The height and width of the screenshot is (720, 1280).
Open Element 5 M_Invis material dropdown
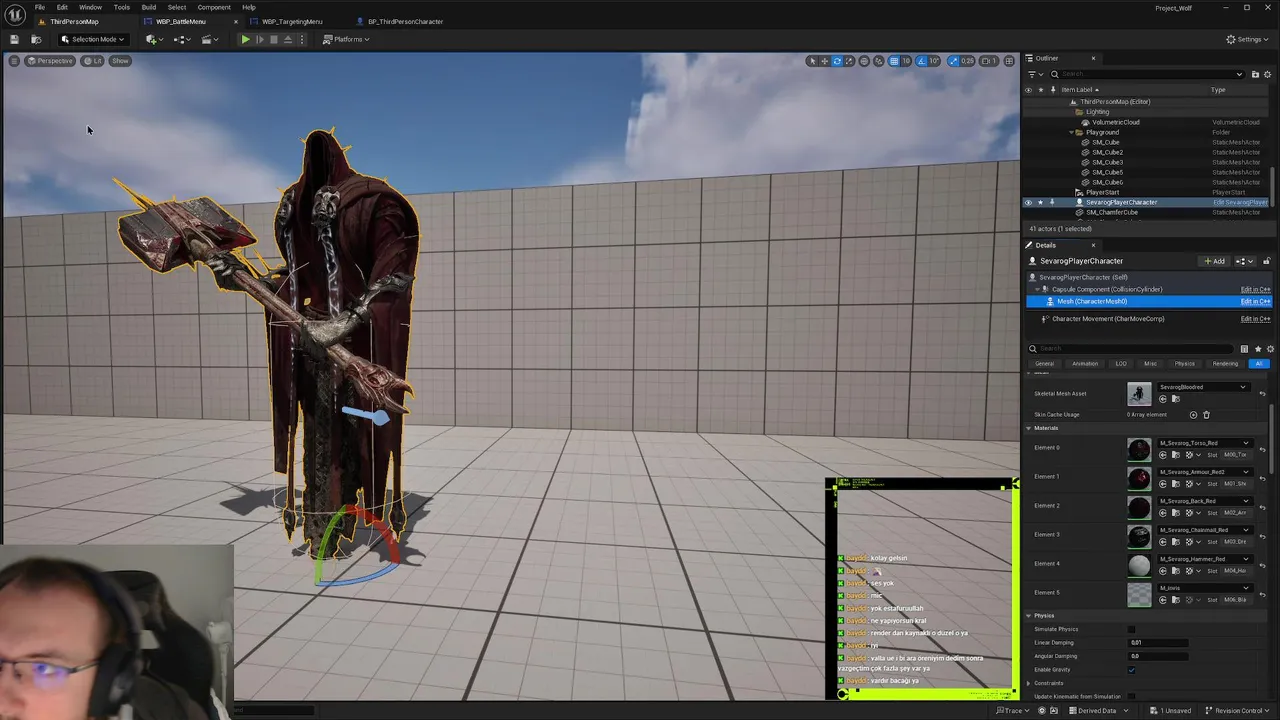point(1204,588)
